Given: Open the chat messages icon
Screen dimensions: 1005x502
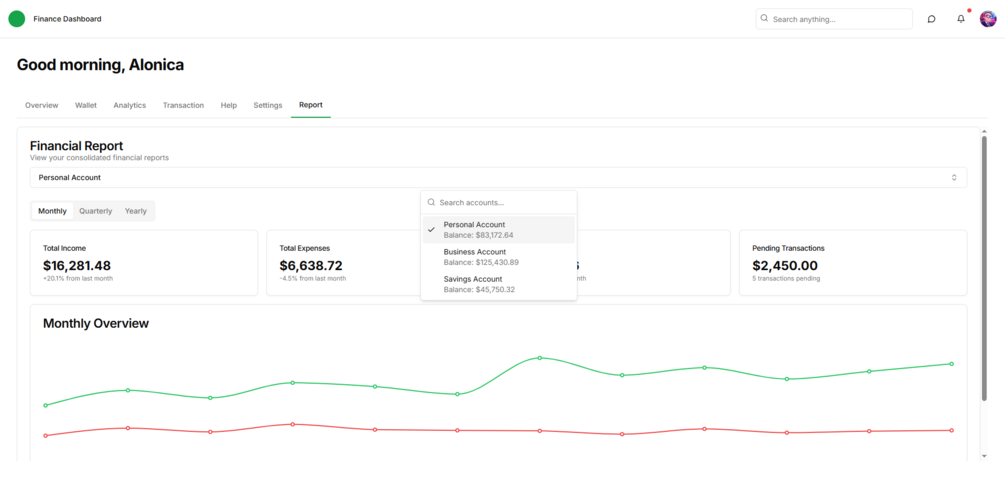Looking at the screenshot, I should coord(931,19).
